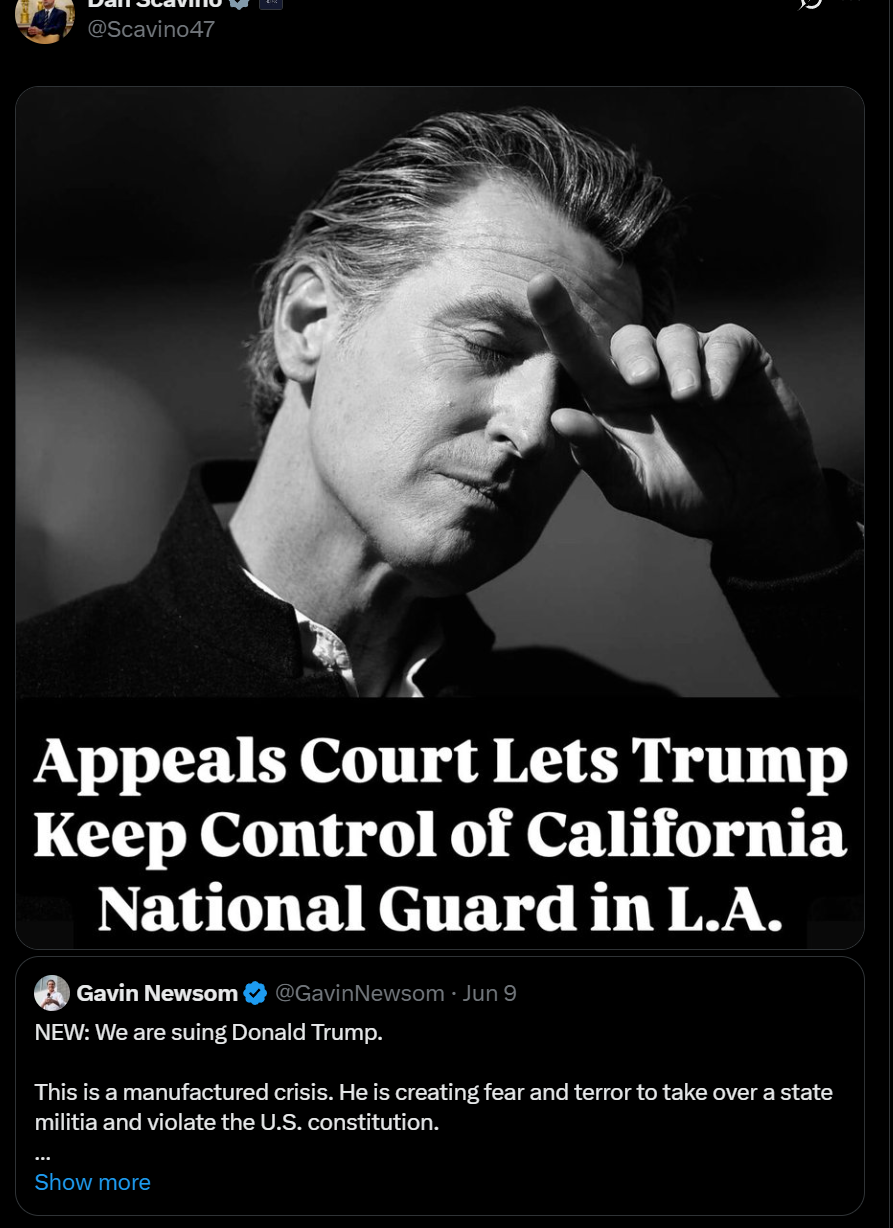Click the Dan Scavino display name

[155, 5]
